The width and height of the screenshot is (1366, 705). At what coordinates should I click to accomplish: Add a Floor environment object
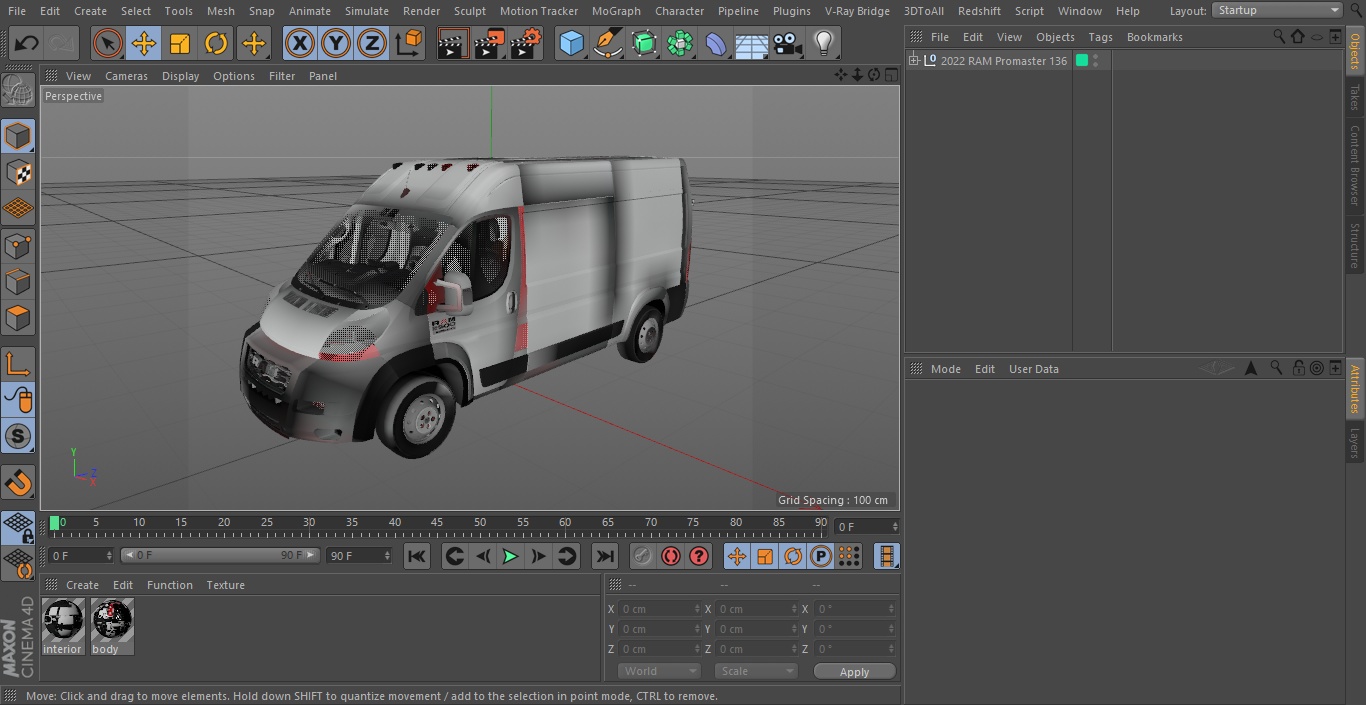pyautogui.click(x=752, y=43)
